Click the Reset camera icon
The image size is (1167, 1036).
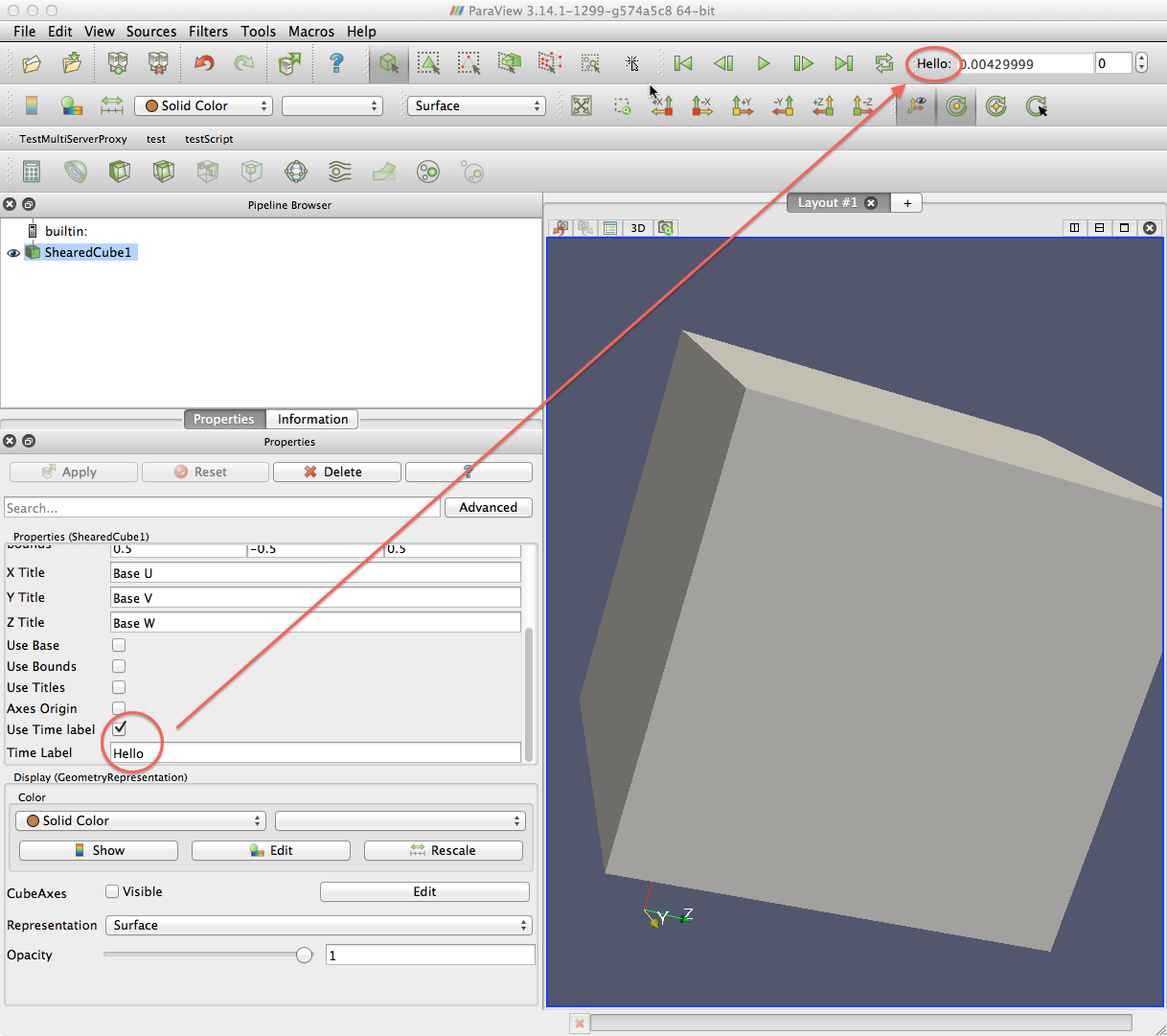point(582,105)
